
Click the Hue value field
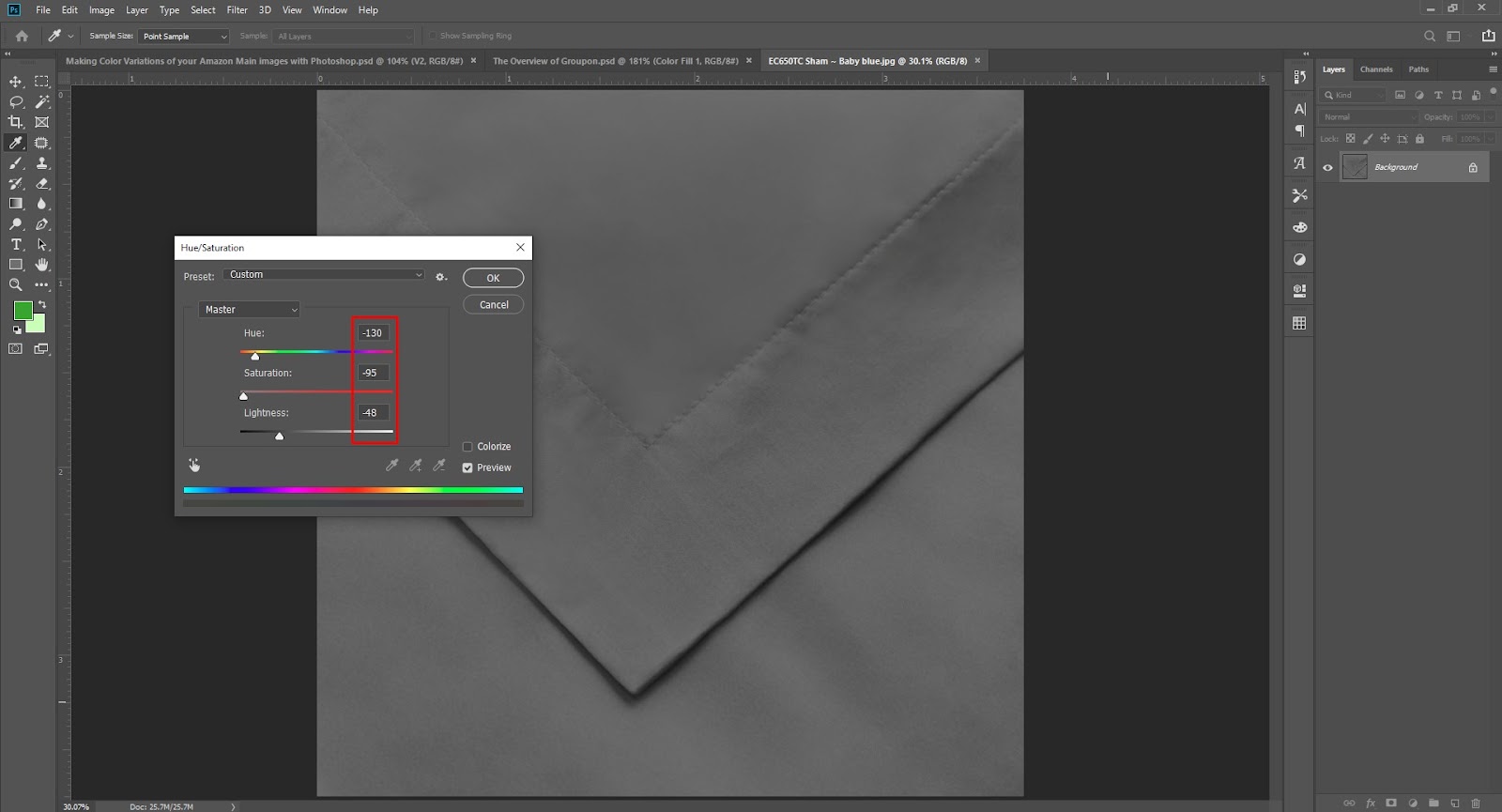[x=373, y=333]
